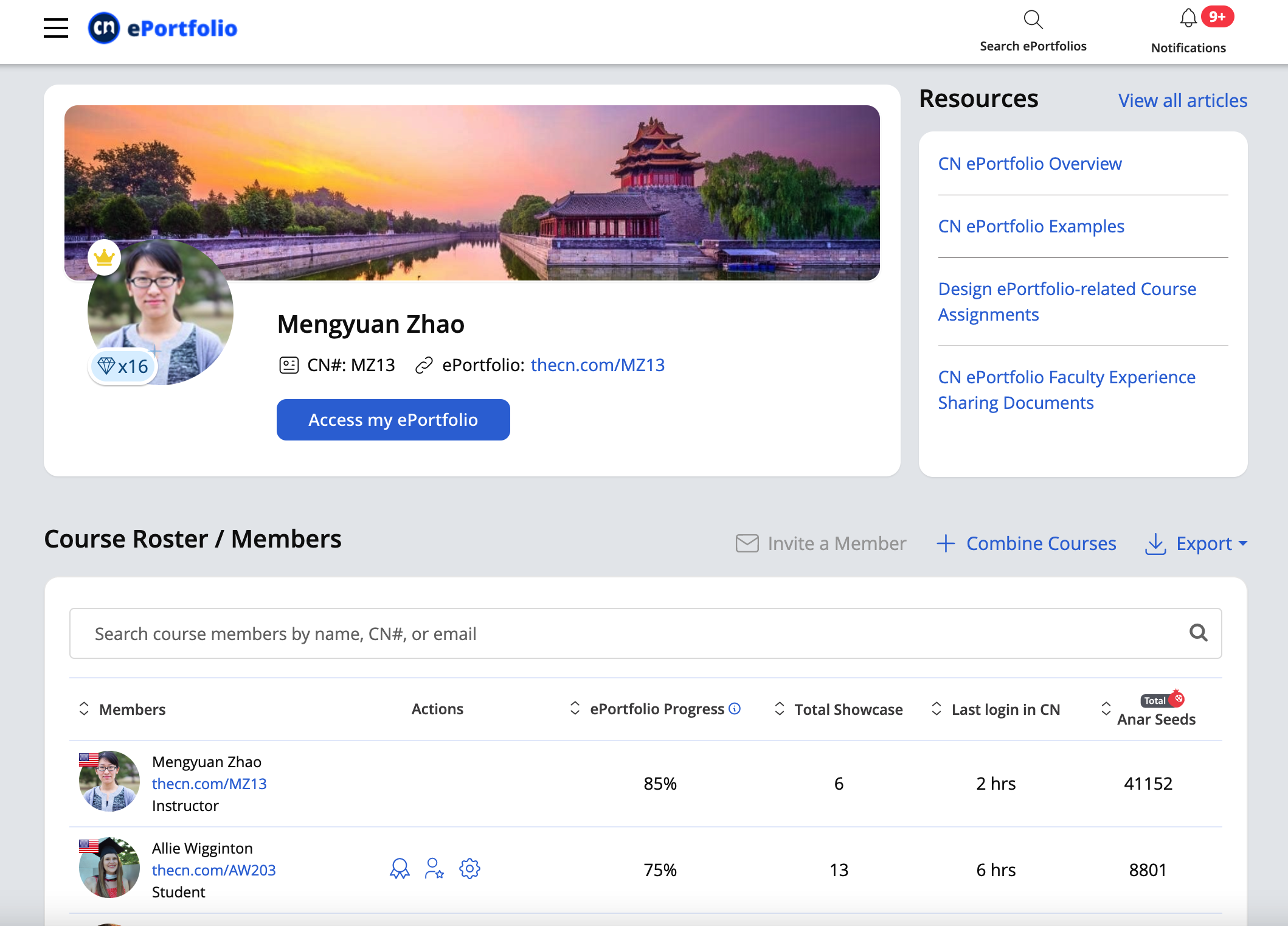Open CN ePortfolio Examples article link
Image resolution: width=1288 pixels, height=926 pixels.
tap(1031, 226)
